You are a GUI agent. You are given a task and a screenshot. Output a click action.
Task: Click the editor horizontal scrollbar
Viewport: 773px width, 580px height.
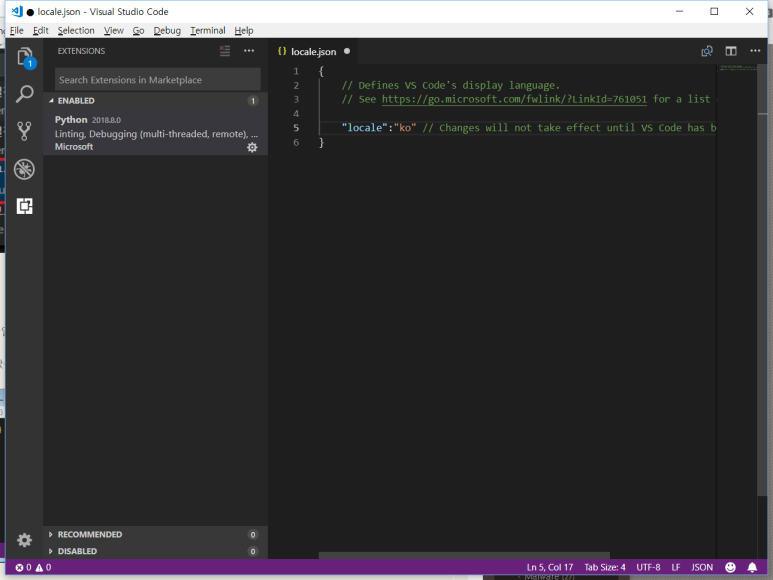click(464, 555)
